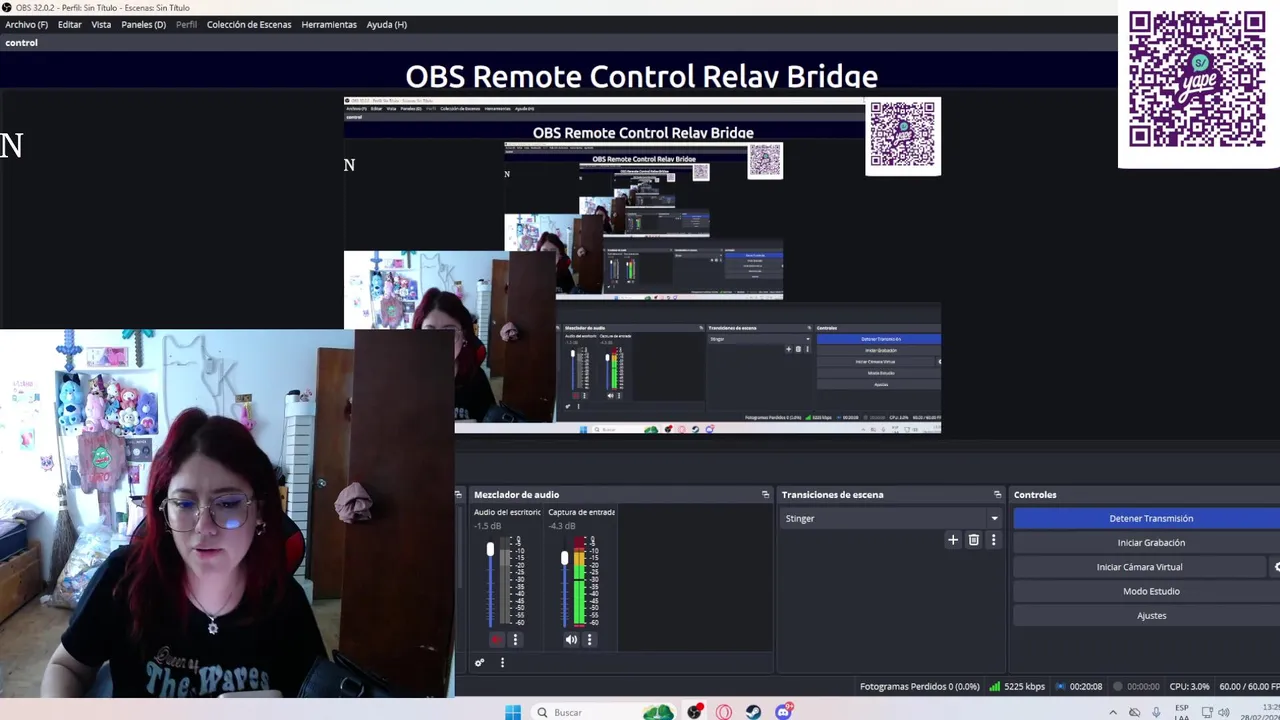Click the -1.5 dB level readout

(x=488, y=526)
